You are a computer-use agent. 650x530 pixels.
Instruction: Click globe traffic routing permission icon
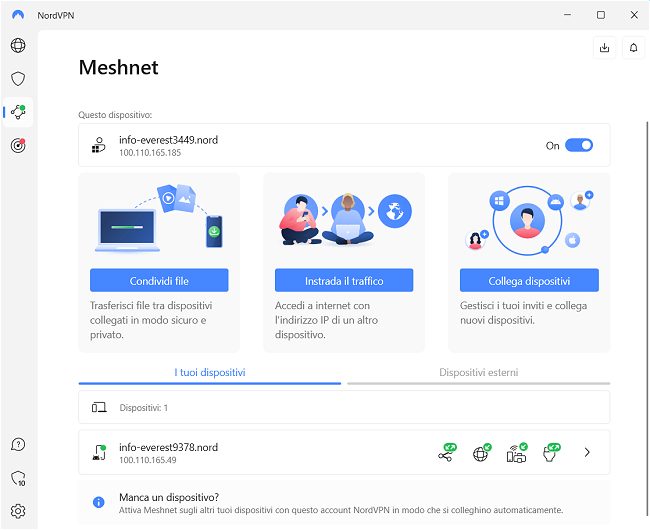pos(481,453)
